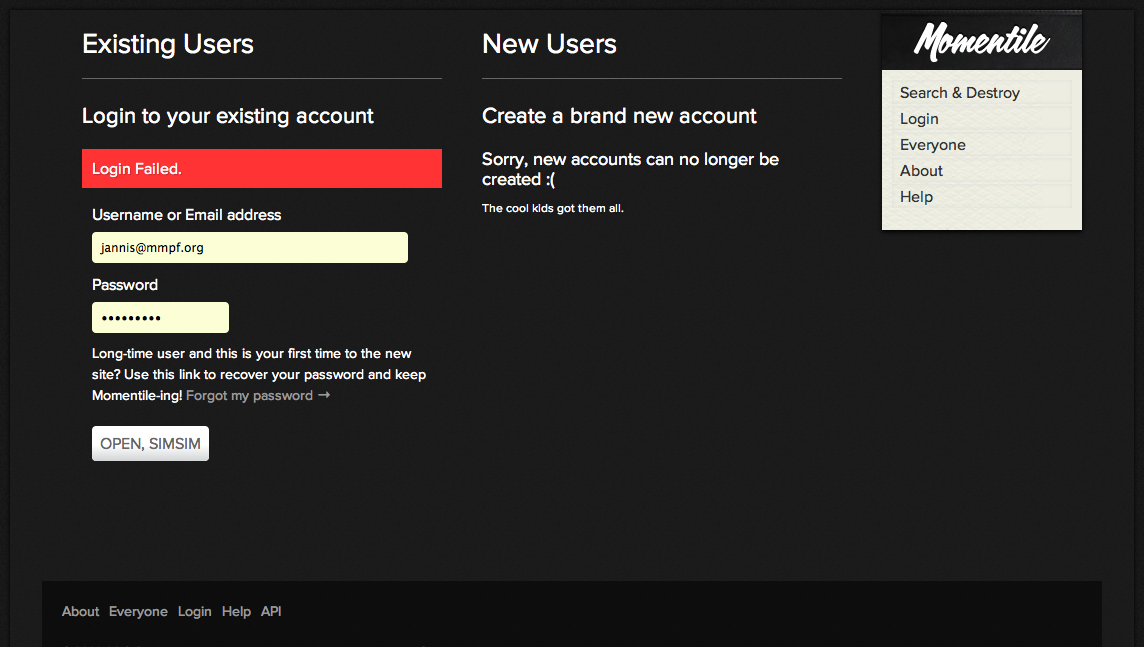This screenshot has height=647, width=1144.
Task: Open the About link in the footer
Action: coord(80,611)
